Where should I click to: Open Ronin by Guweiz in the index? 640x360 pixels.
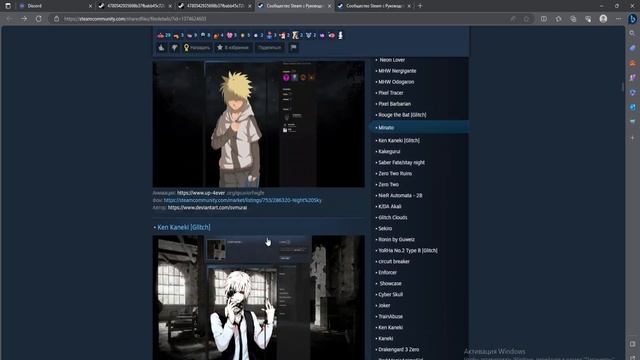[396, 240]
